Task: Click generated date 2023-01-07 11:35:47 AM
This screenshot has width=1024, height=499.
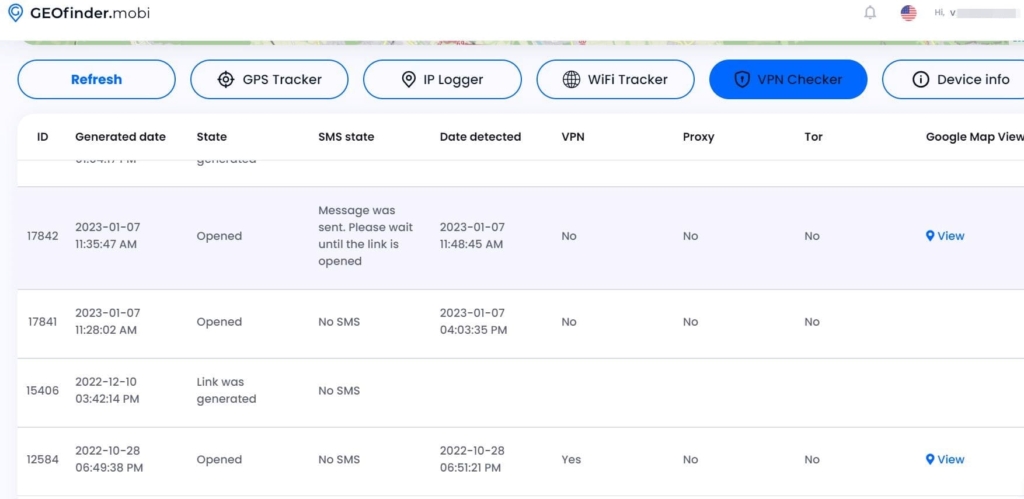Action: (108, 236)
